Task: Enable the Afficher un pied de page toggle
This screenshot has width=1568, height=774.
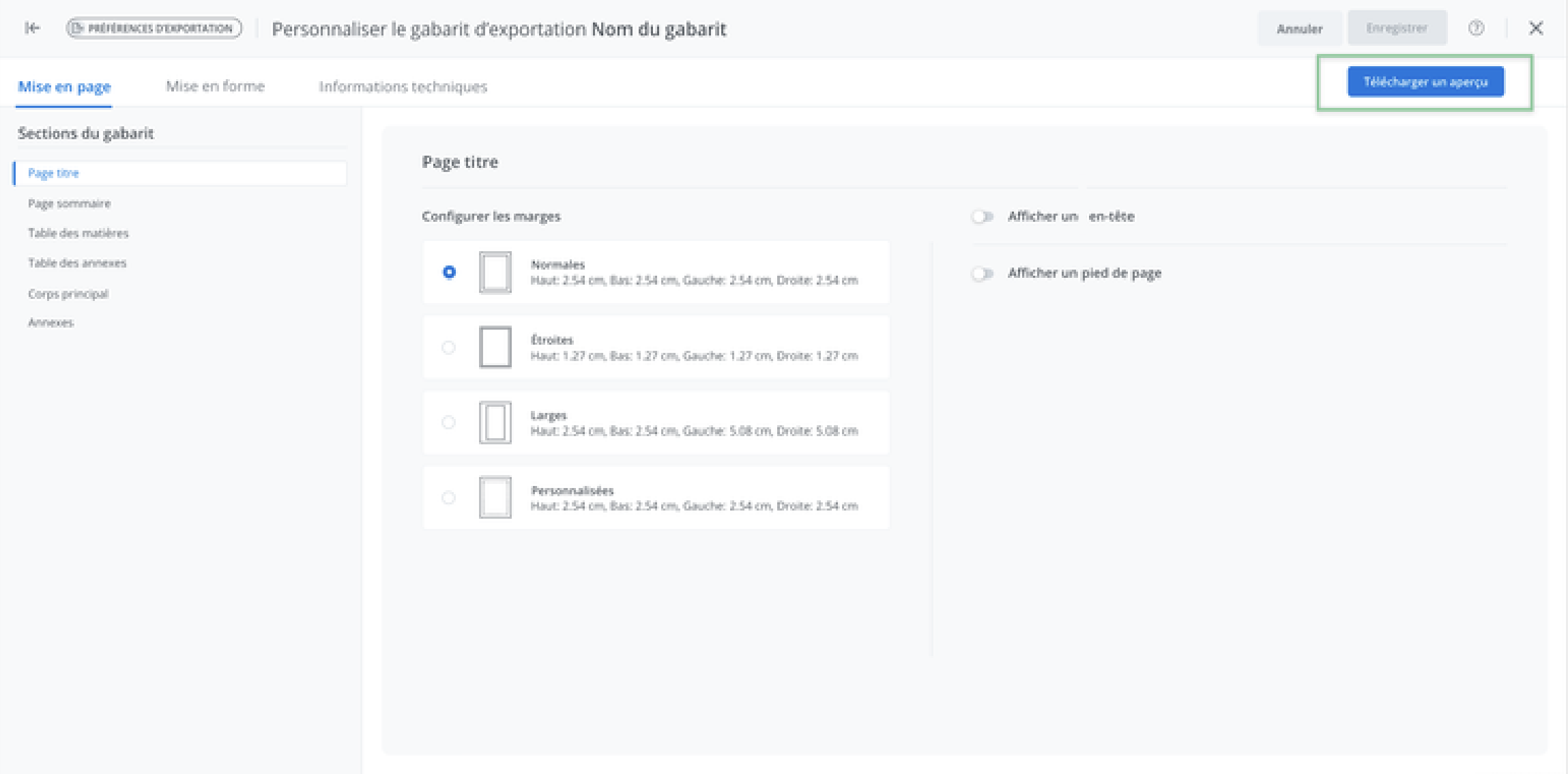Action: 982,274
